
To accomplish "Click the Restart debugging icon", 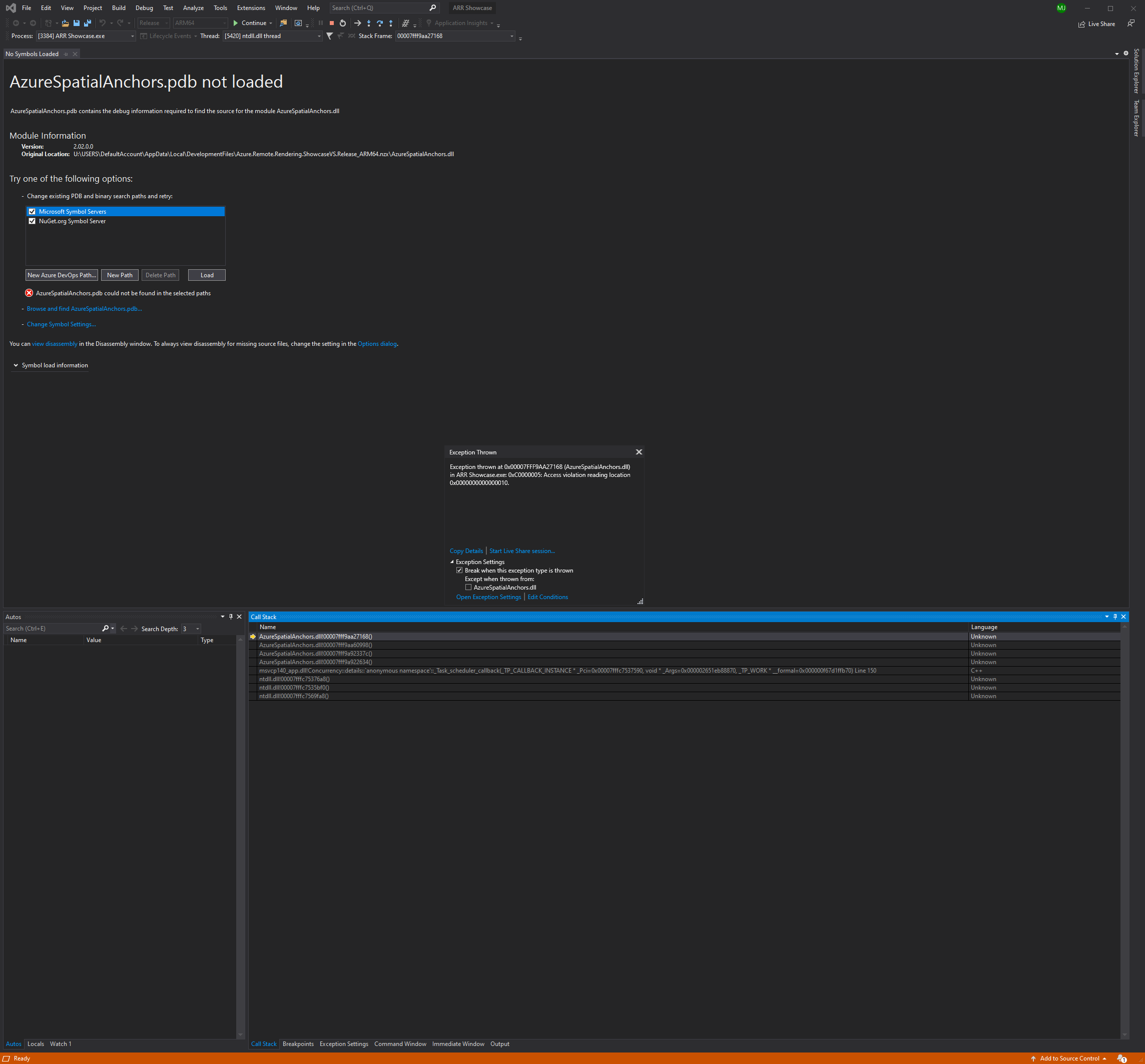I will [x=342, y=23].
